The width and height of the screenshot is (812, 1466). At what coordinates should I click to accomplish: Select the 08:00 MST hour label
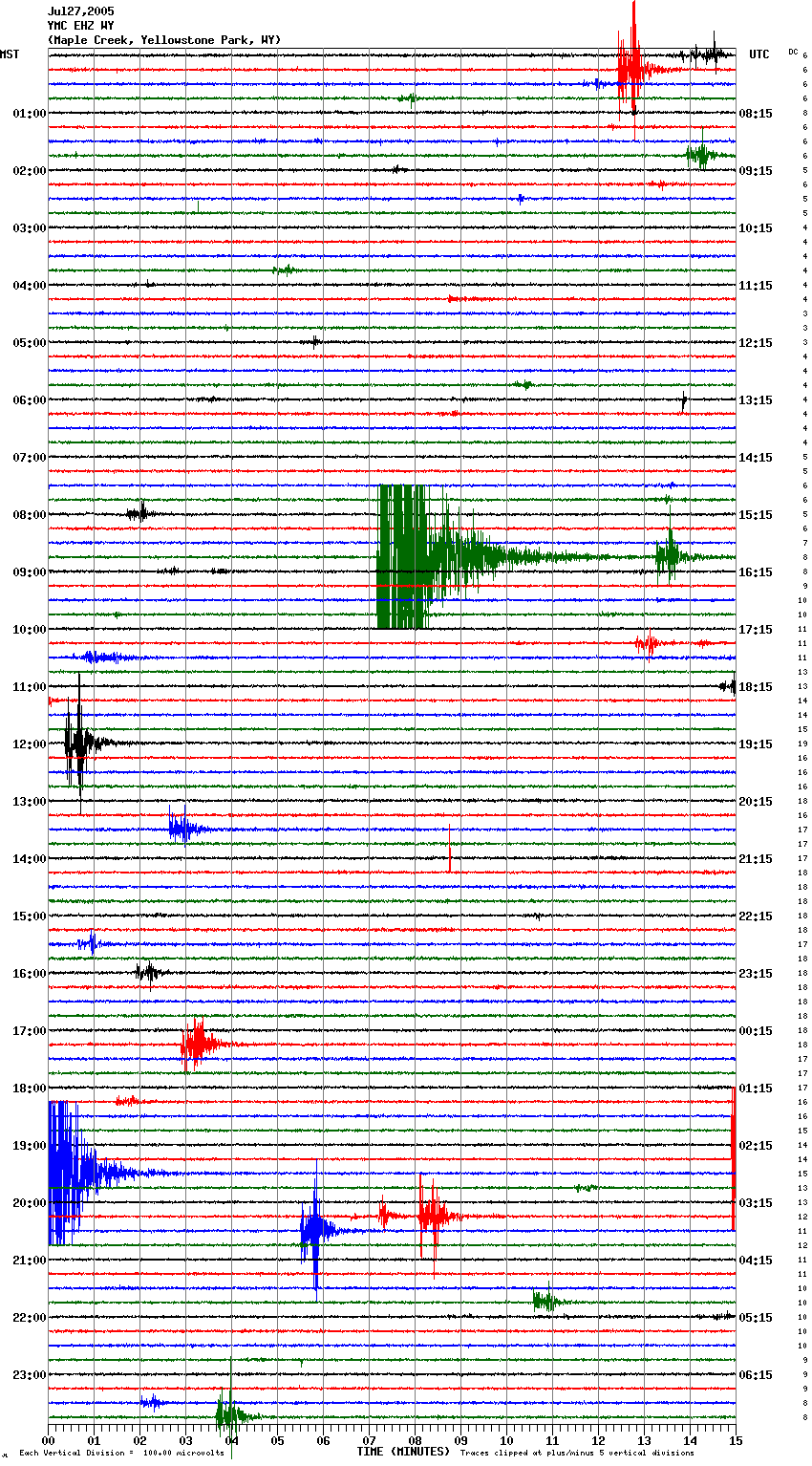[30, 515]
